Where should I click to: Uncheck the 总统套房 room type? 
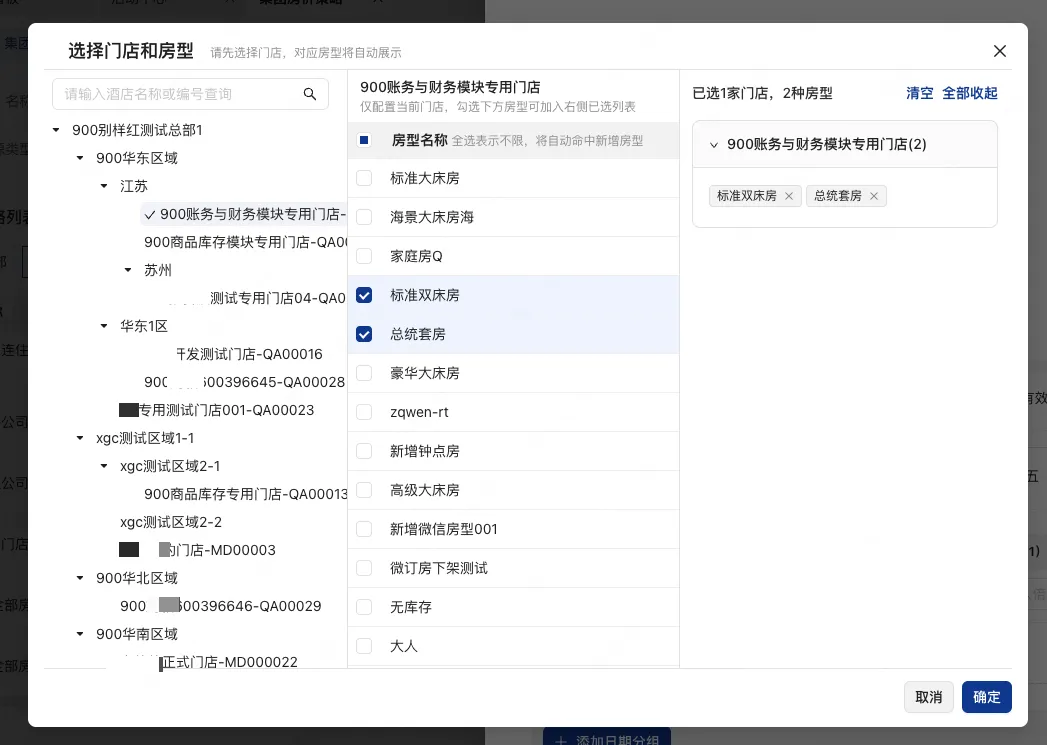[x=364, y=334]
